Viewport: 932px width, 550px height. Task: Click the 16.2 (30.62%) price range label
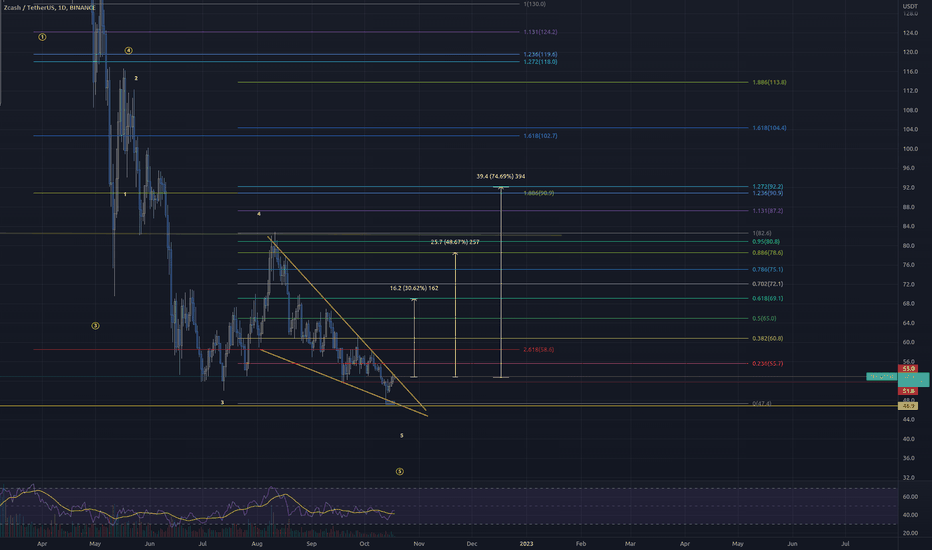(414, 288)
